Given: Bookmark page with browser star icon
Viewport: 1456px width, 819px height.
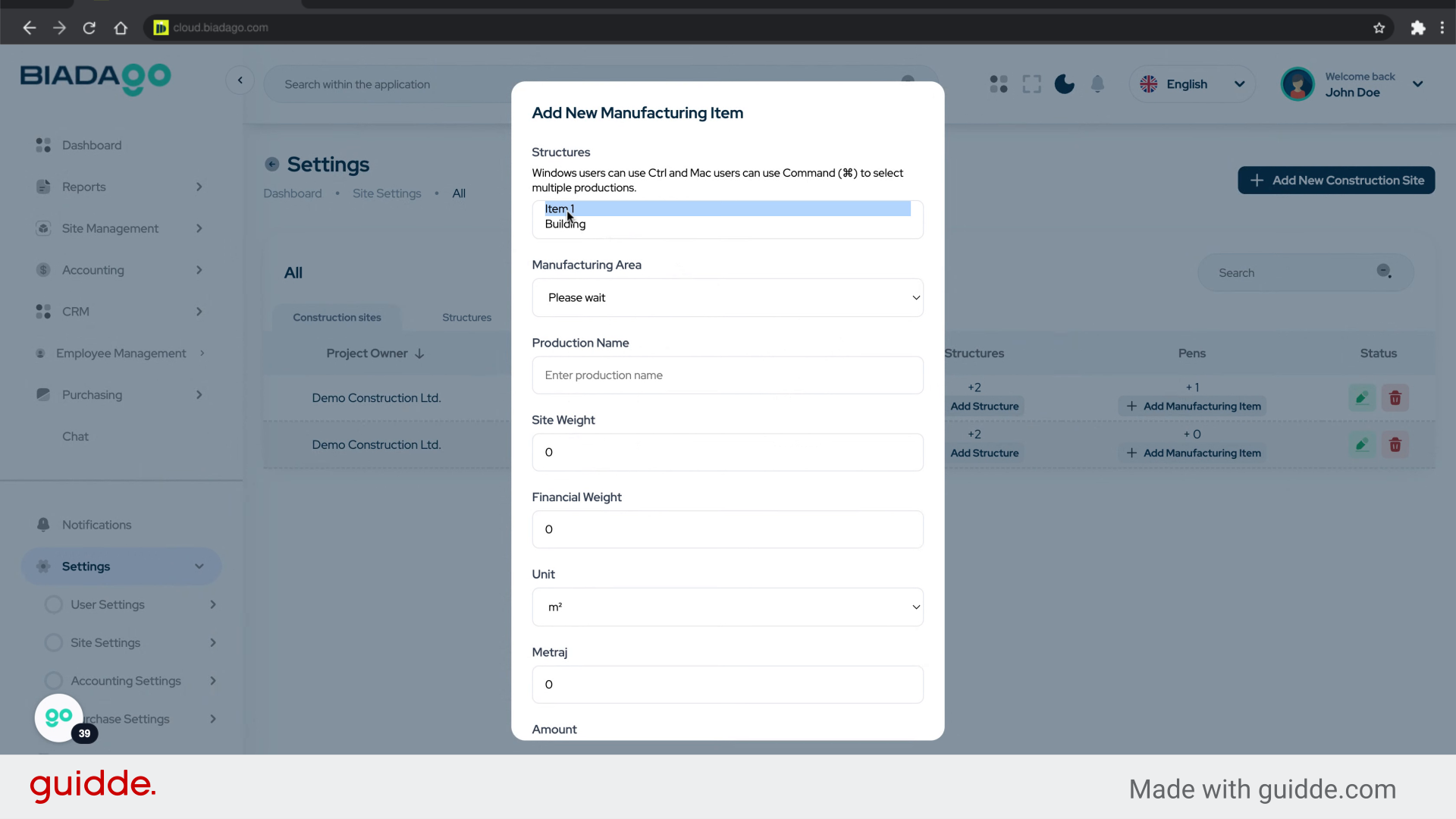Looking at the screenshot, I should (1379, 28).
